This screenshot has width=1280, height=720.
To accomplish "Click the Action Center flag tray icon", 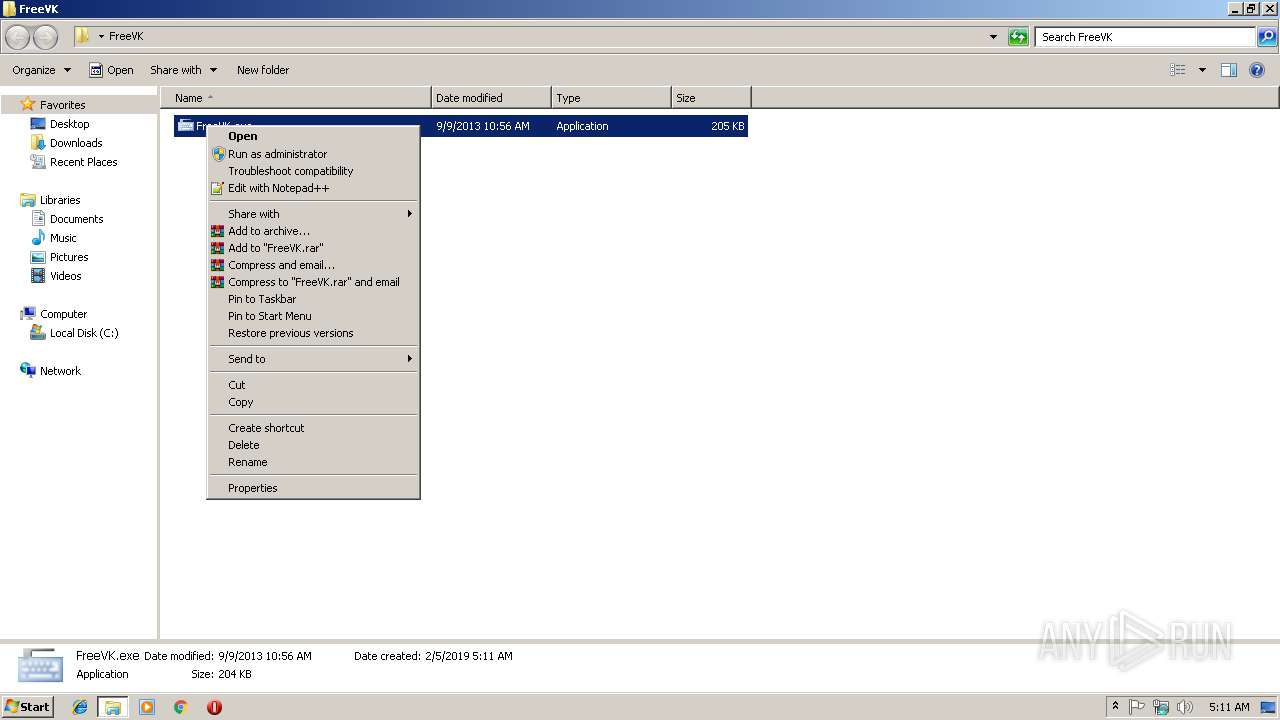I will (1137, 707).
